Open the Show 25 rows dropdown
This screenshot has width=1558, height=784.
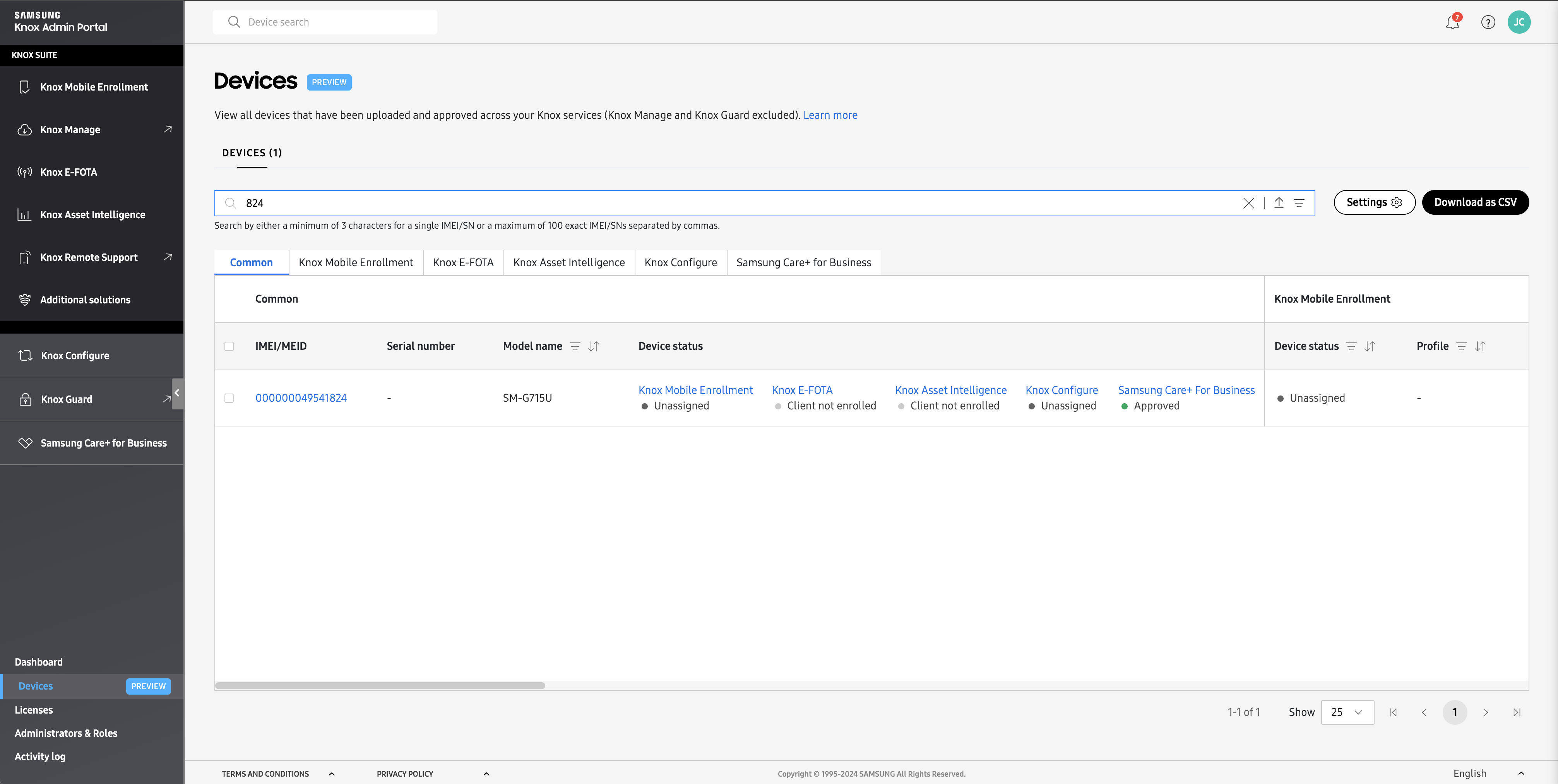click(x=1347, y=712)
